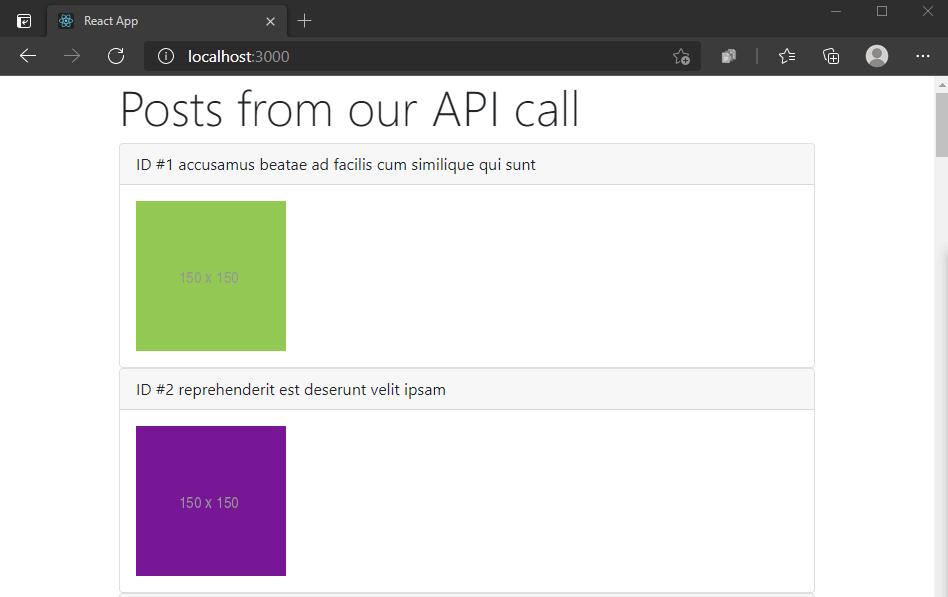Close the browser window
Image resolution: width=948 pixels, height=597 pixels.
coord(927,11)
